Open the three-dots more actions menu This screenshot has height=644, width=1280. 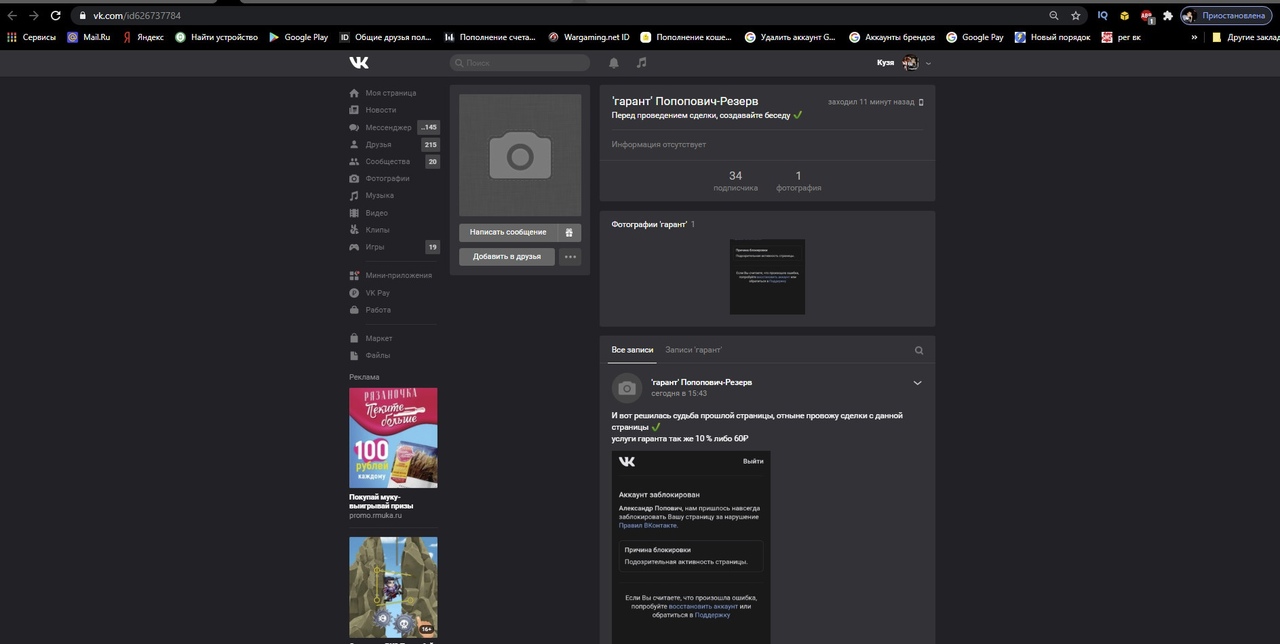pos(570,257)
